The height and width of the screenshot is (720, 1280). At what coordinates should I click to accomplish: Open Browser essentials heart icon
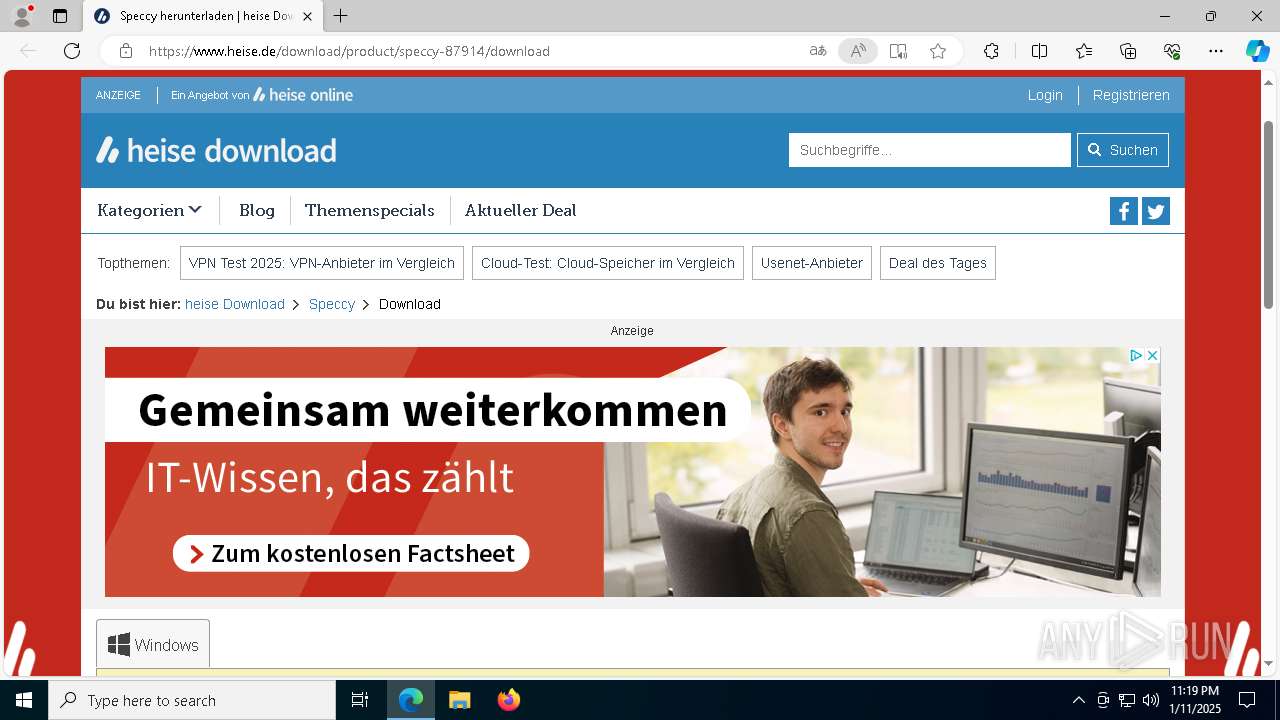click(1172, 51)
